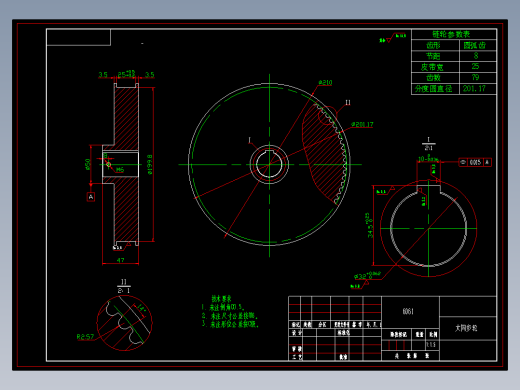The height and width of the screenshot is (390, 520).
Task: Click the 技术要求 heading
Action: (221, 299)
